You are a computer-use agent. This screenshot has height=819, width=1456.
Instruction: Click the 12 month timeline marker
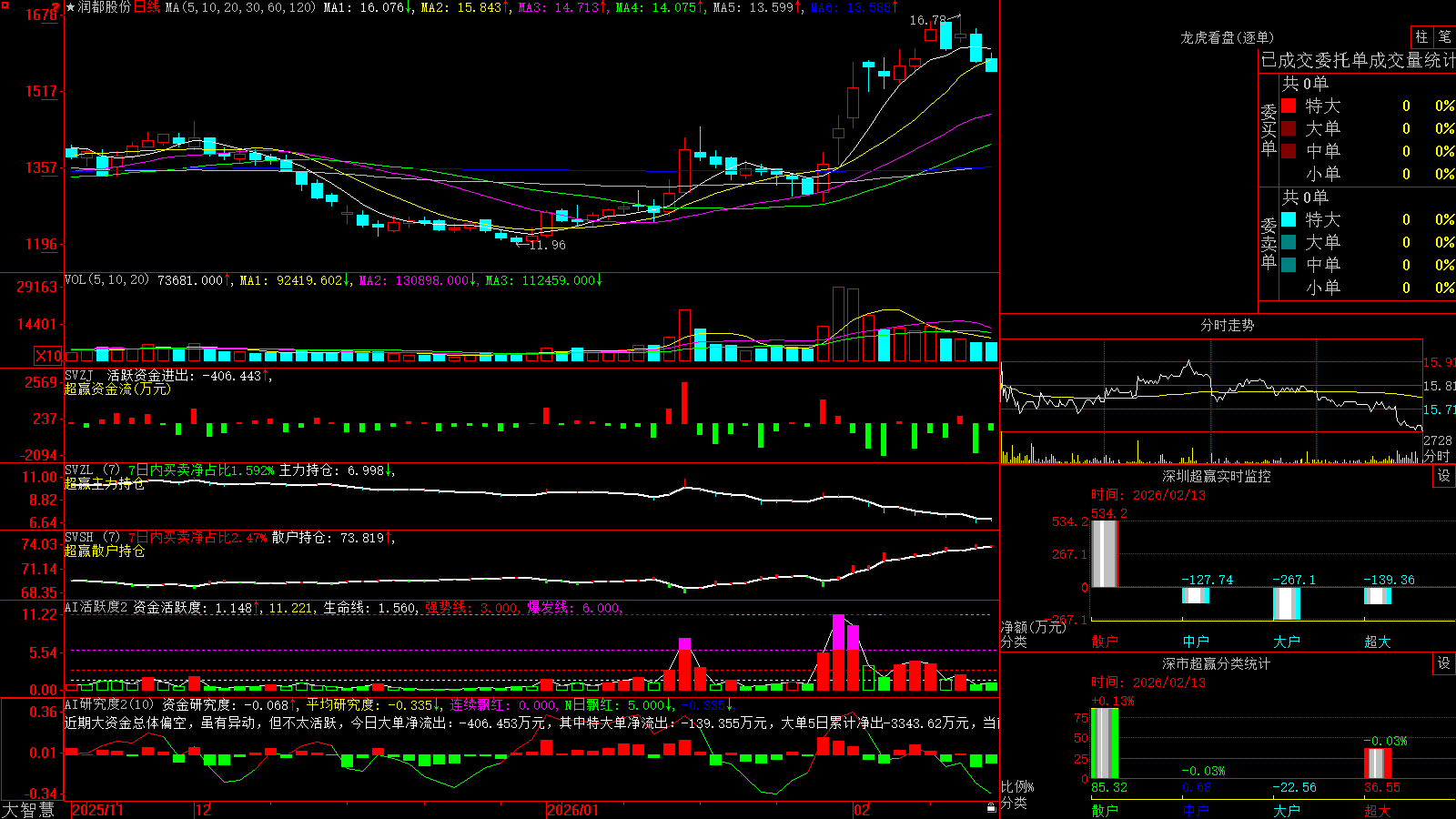203,810
